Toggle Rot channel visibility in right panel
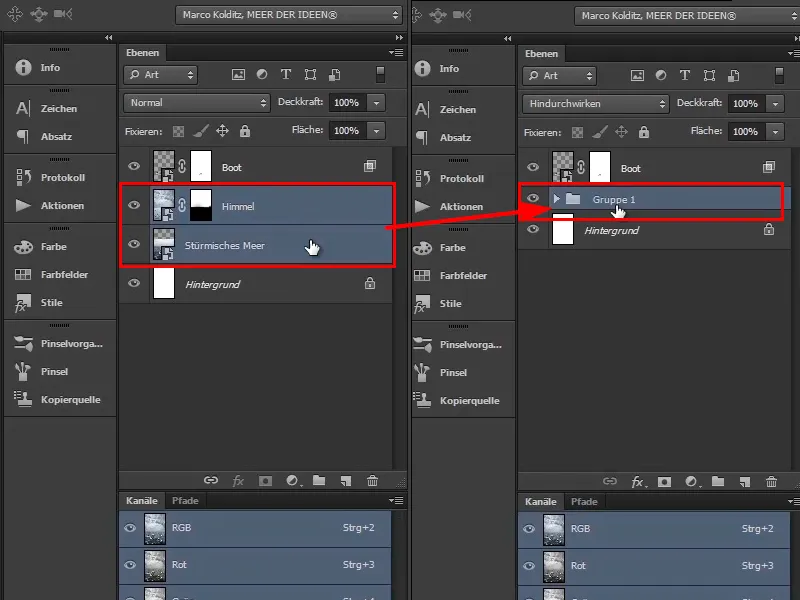Viewport: 800px width, 600px height. click(529, 566)
